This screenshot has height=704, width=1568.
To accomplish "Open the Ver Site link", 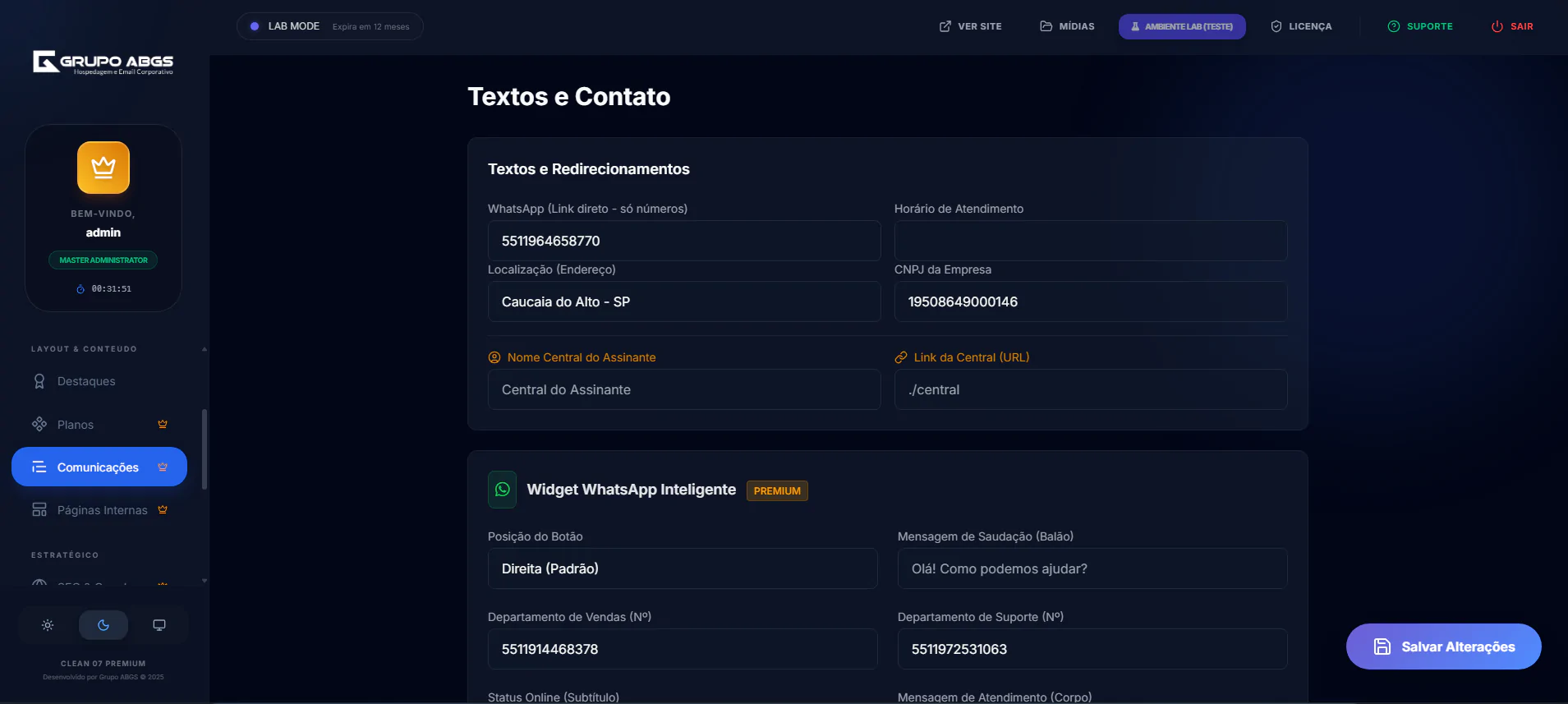I will point(970,26).
